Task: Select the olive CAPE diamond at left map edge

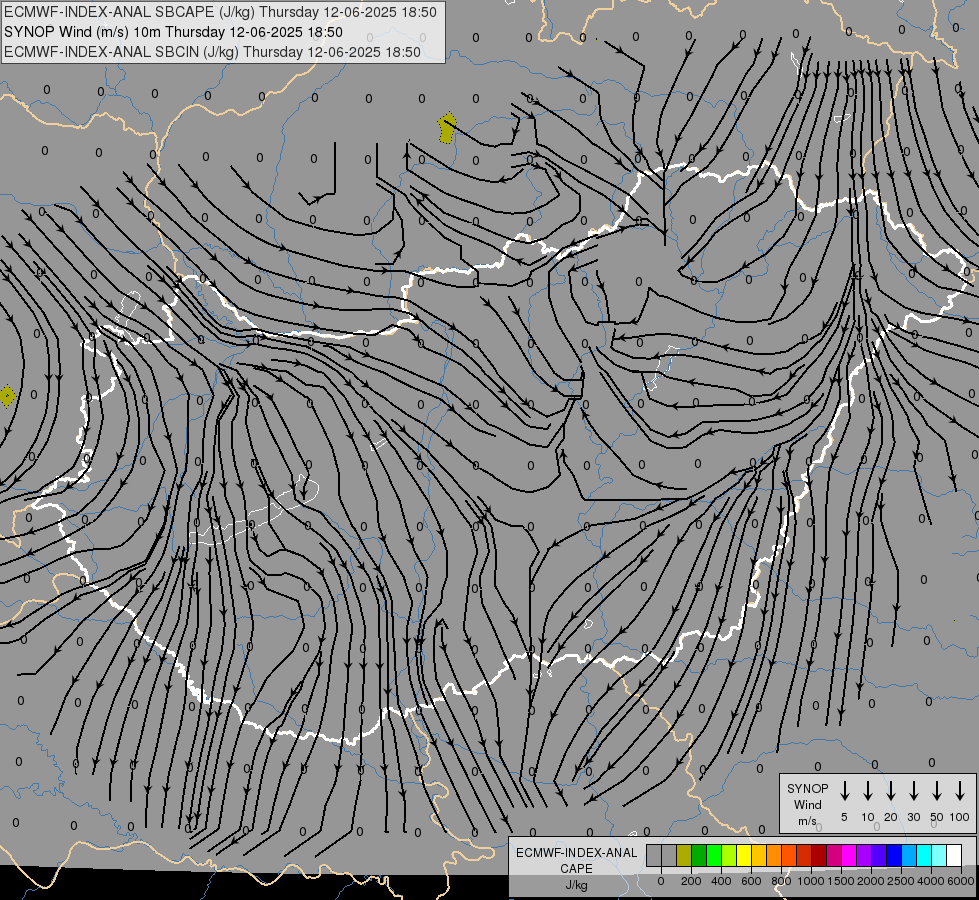Action: pyautogui.click(x=7, y=396)
